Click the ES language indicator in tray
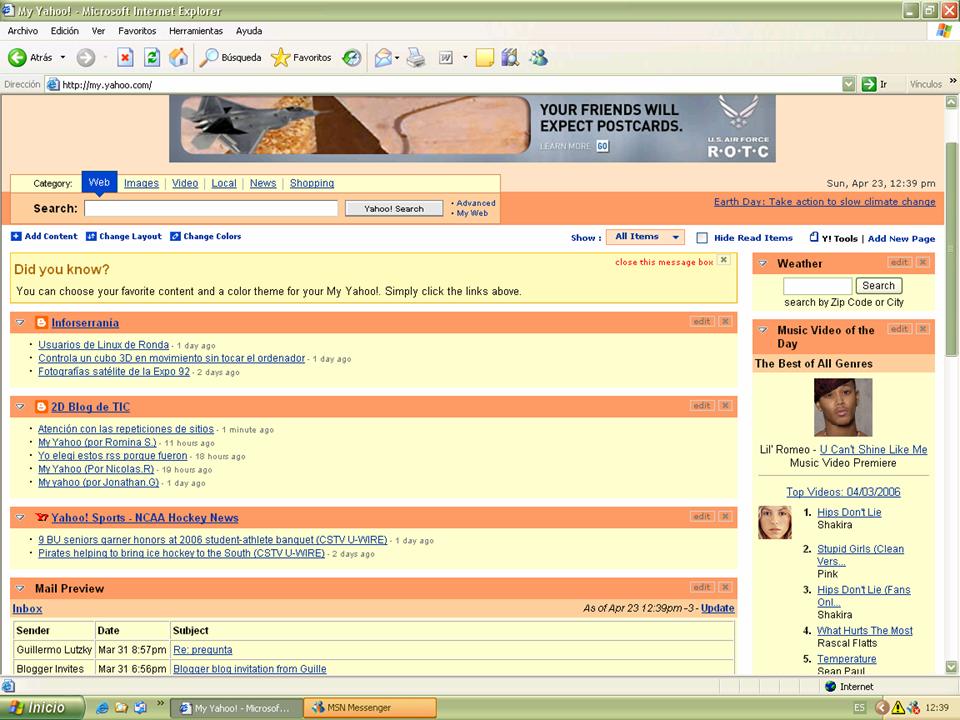This screenshot has width=960, height=720. (x=860, y=708)
